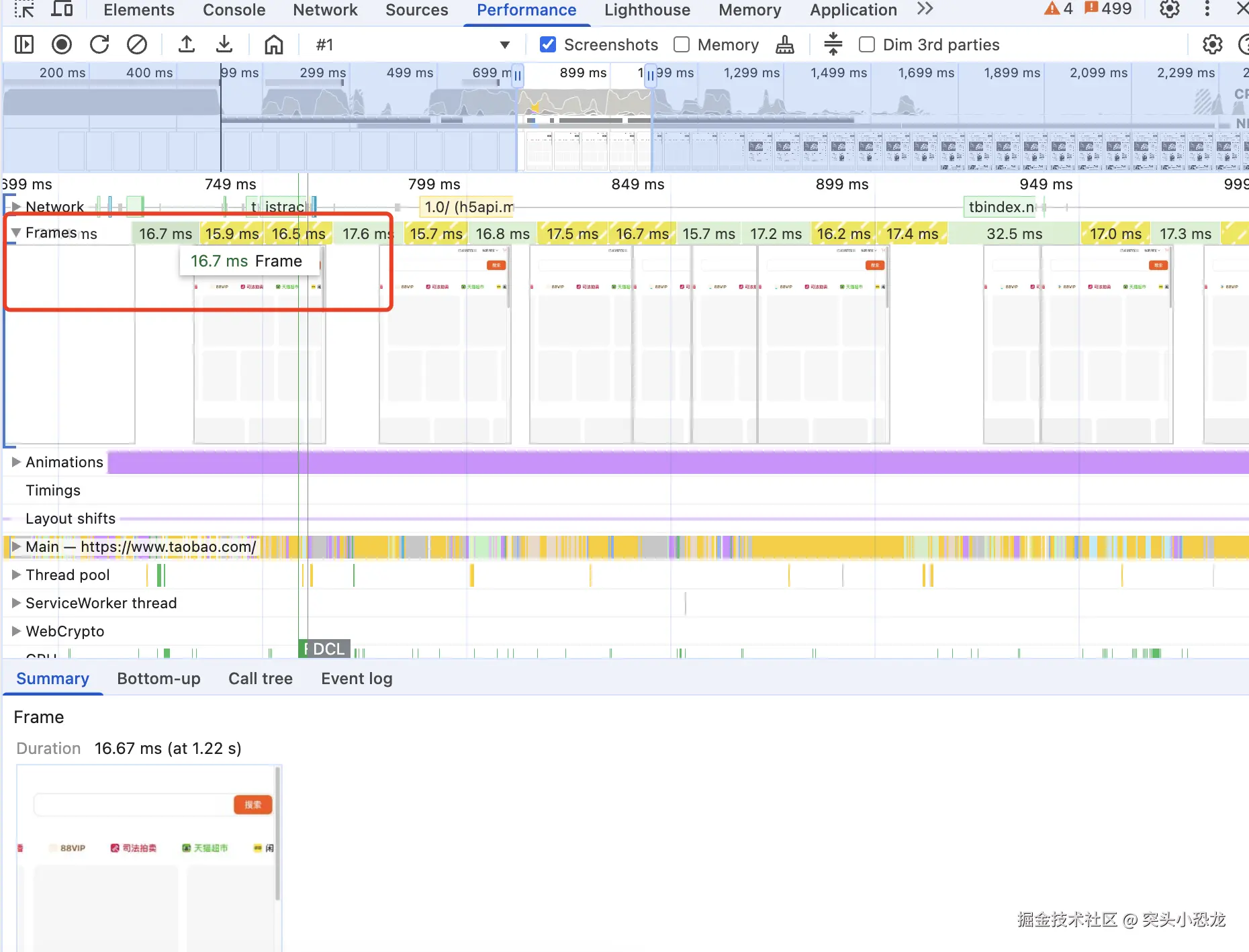Click the reload and record icon
The width and height of the screenshot is (1249, 952).
click(99, 45)
